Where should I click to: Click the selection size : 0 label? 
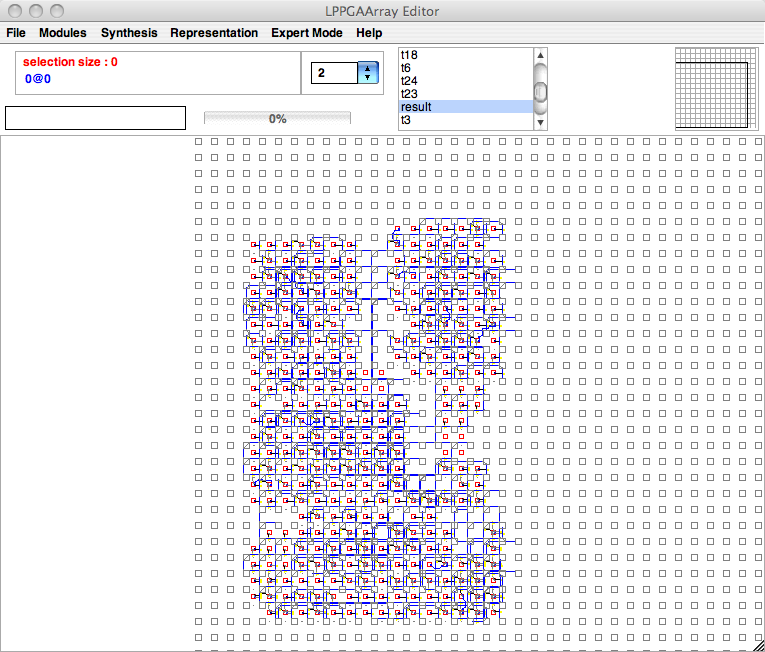[70, 62]
